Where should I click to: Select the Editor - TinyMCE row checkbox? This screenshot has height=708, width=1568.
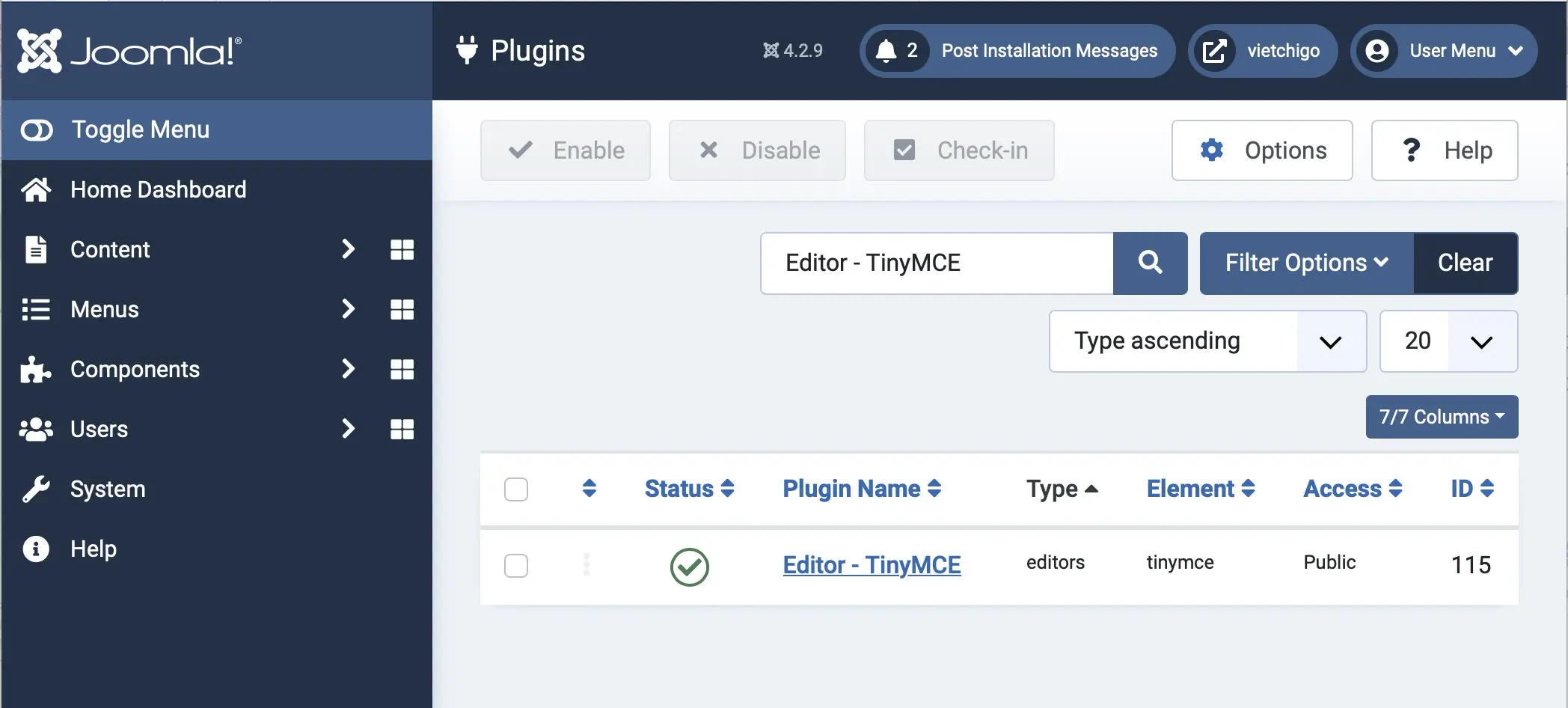pyautogui.click(x=516, y=566)
